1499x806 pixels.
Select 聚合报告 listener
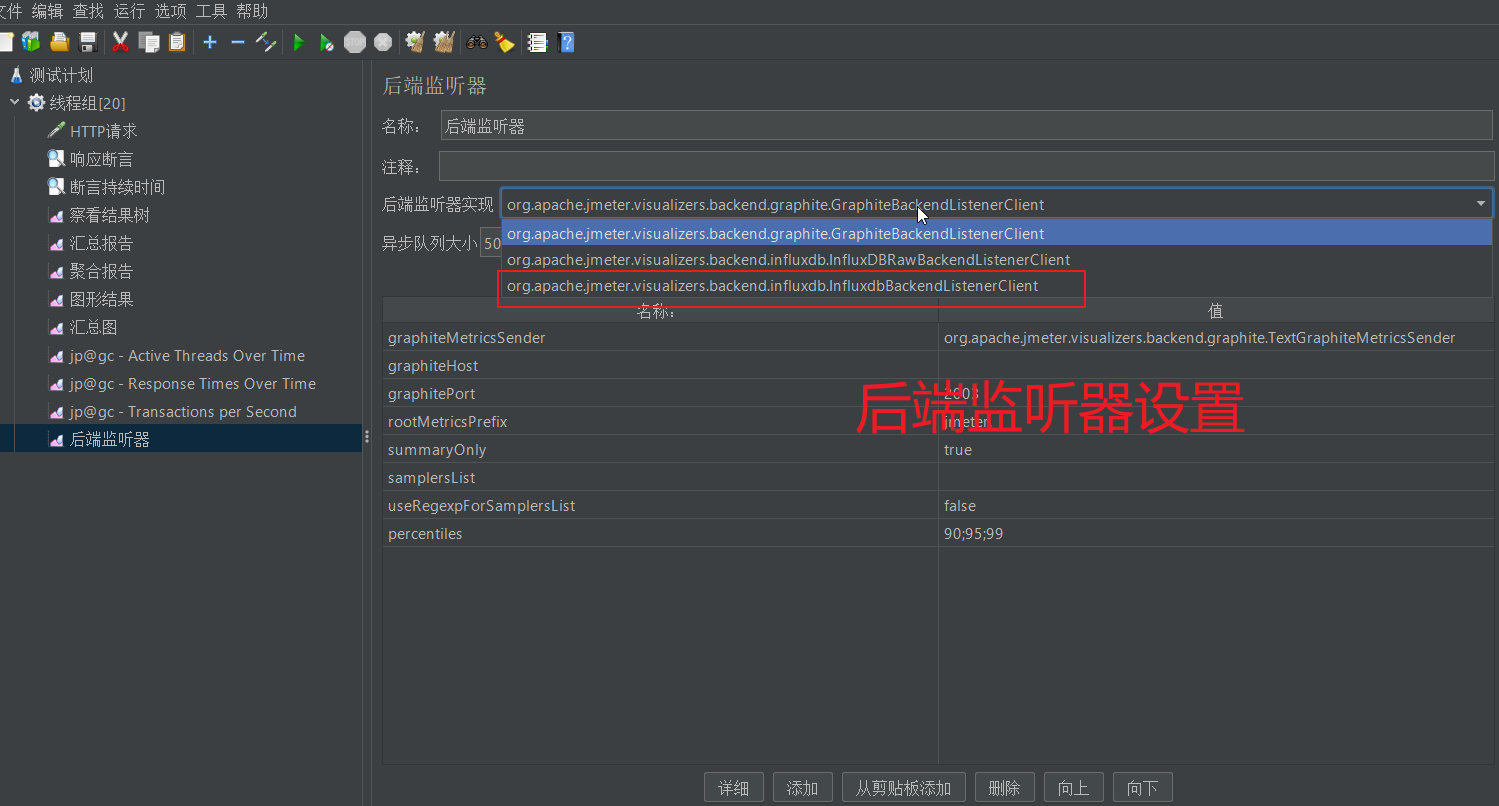tap(101, 271)
